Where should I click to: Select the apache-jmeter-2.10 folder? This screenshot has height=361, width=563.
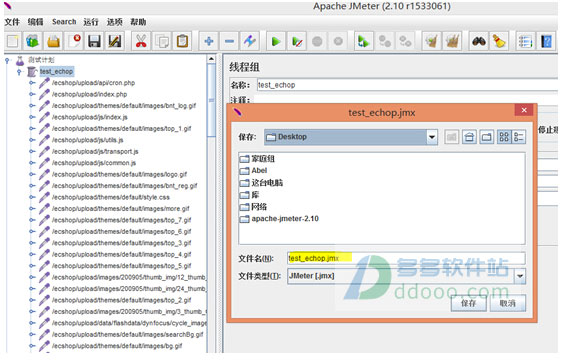pos(279,219)
